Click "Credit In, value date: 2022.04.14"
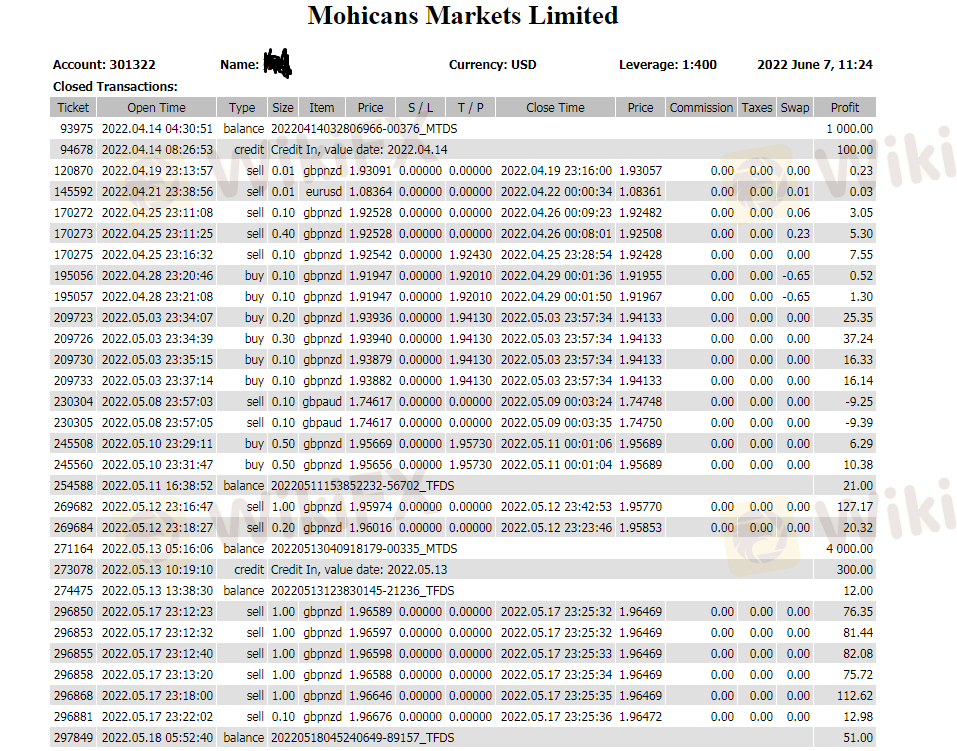Viewport: 957px width, 751px height. pos(359,150)
